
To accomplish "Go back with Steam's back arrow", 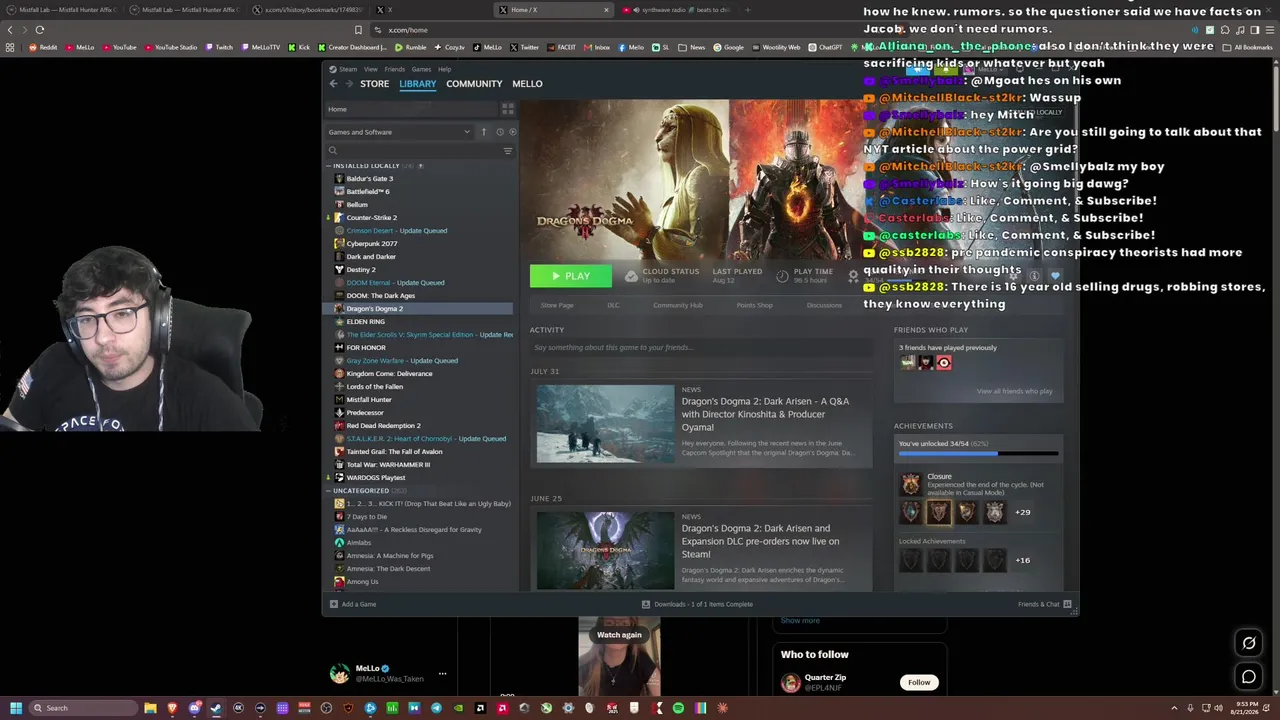I will coord(334,84).
